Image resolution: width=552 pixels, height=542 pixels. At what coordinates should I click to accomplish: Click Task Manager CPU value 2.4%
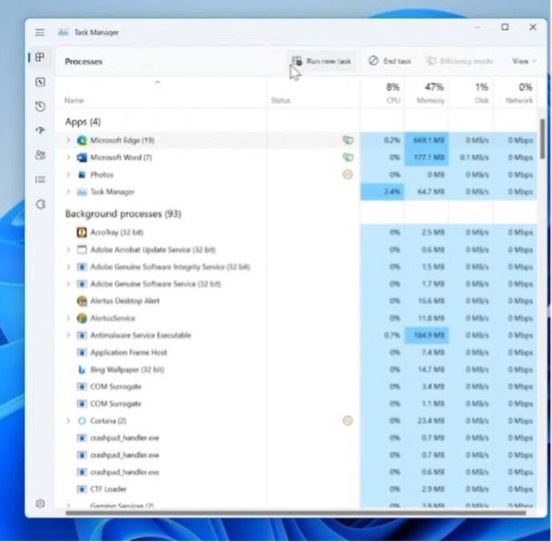pos(392,192)
